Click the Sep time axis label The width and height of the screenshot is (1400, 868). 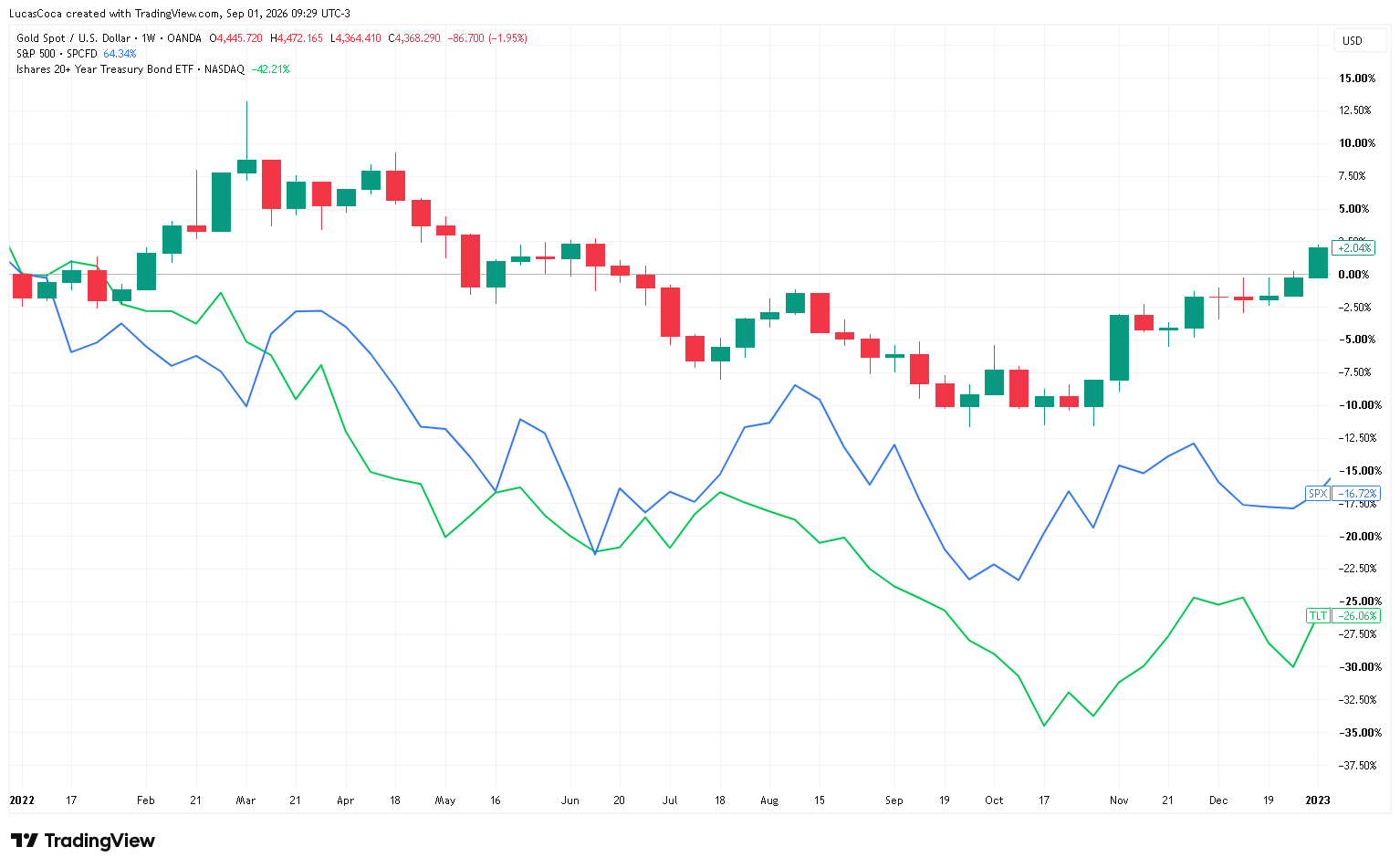pyautogui.click(x=894, y=800)
